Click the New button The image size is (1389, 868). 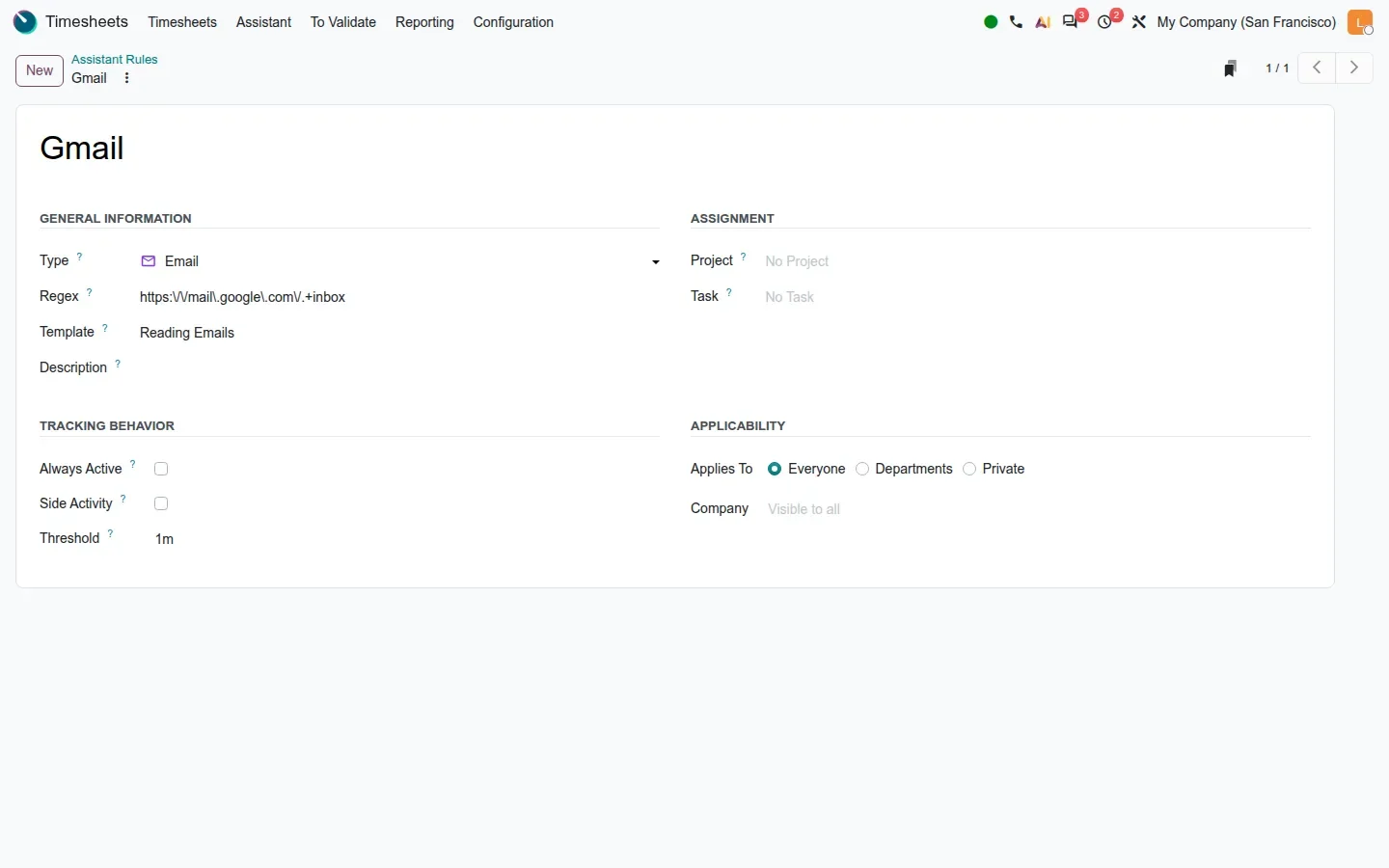[40, 70]
